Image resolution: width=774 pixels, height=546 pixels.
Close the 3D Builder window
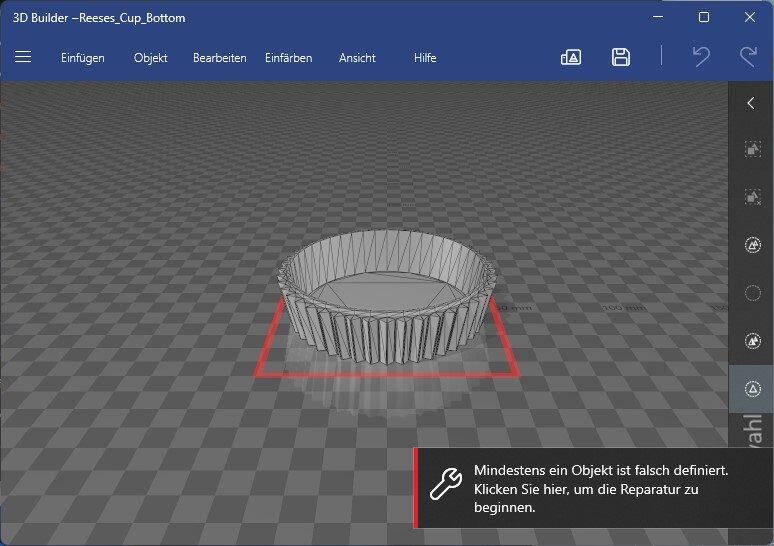pos(749,17)
